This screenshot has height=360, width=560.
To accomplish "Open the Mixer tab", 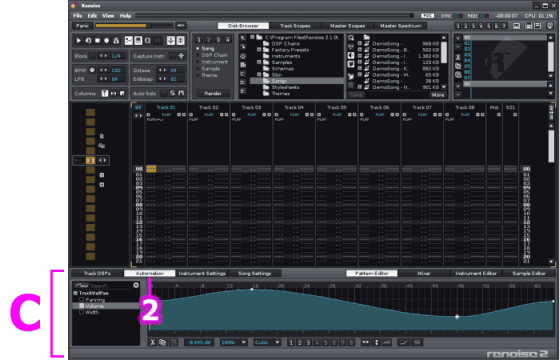I will 424,273.
